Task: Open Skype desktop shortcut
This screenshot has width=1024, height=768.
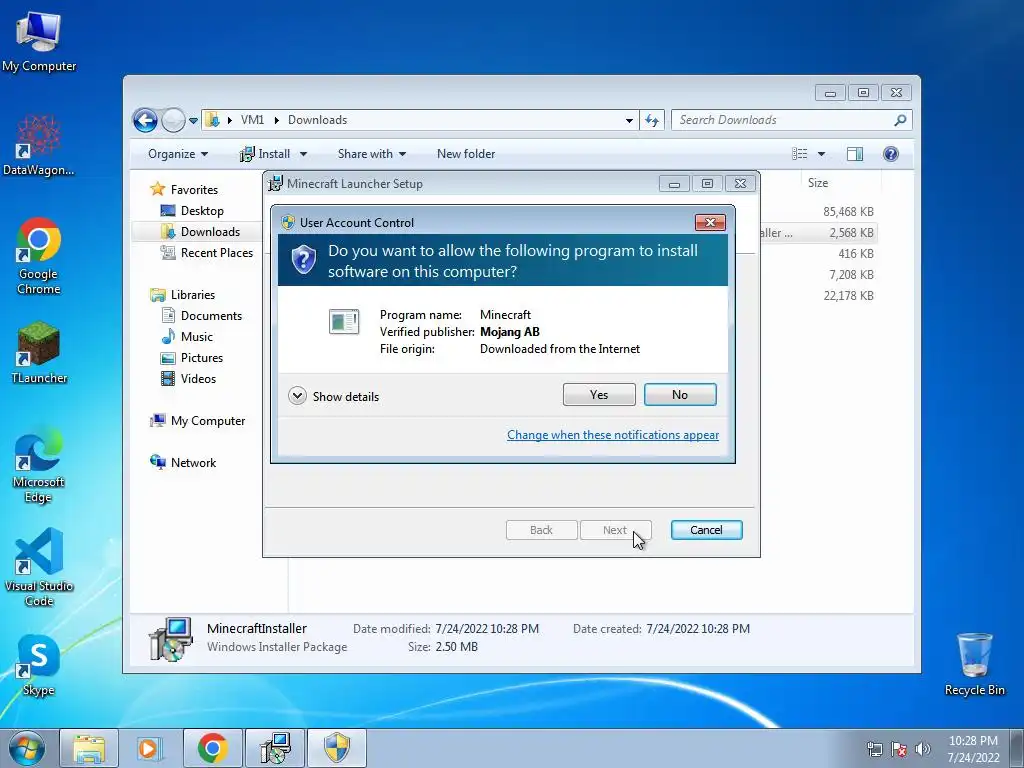Action: (x=39, y=665)
